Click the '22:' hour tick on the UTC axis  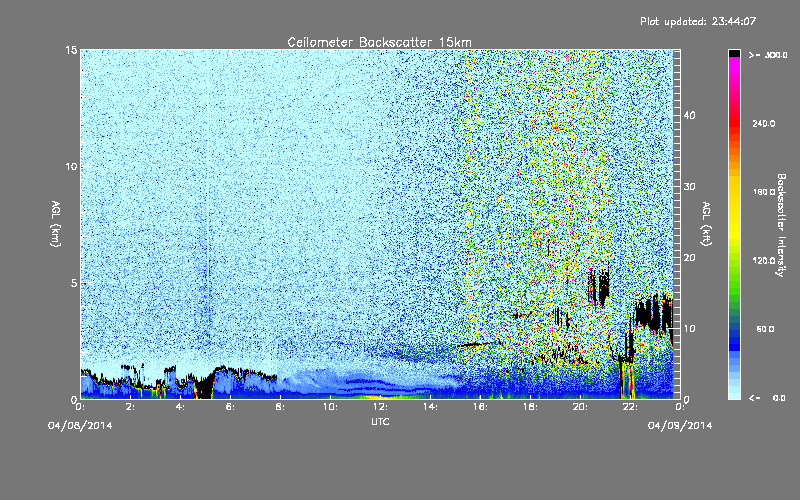tap(630, 407)
